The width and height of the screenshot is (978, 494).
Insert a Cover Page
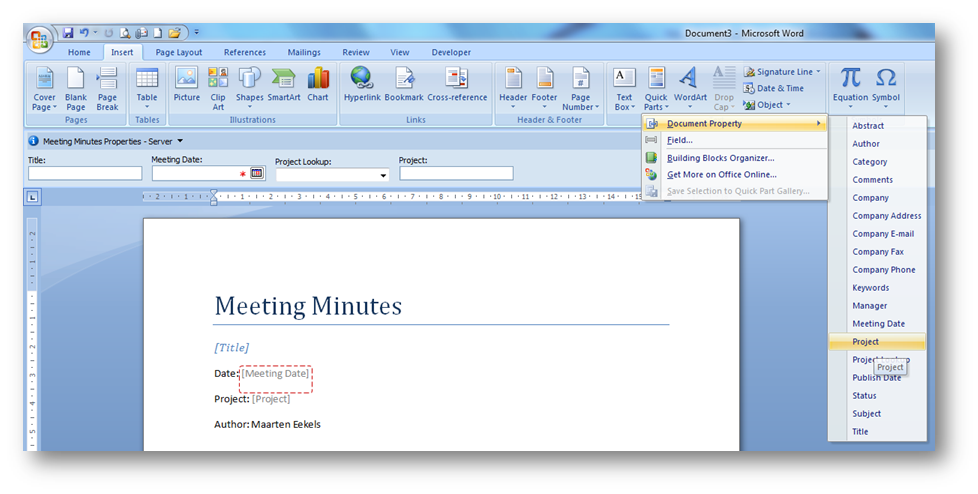point(44,89)
